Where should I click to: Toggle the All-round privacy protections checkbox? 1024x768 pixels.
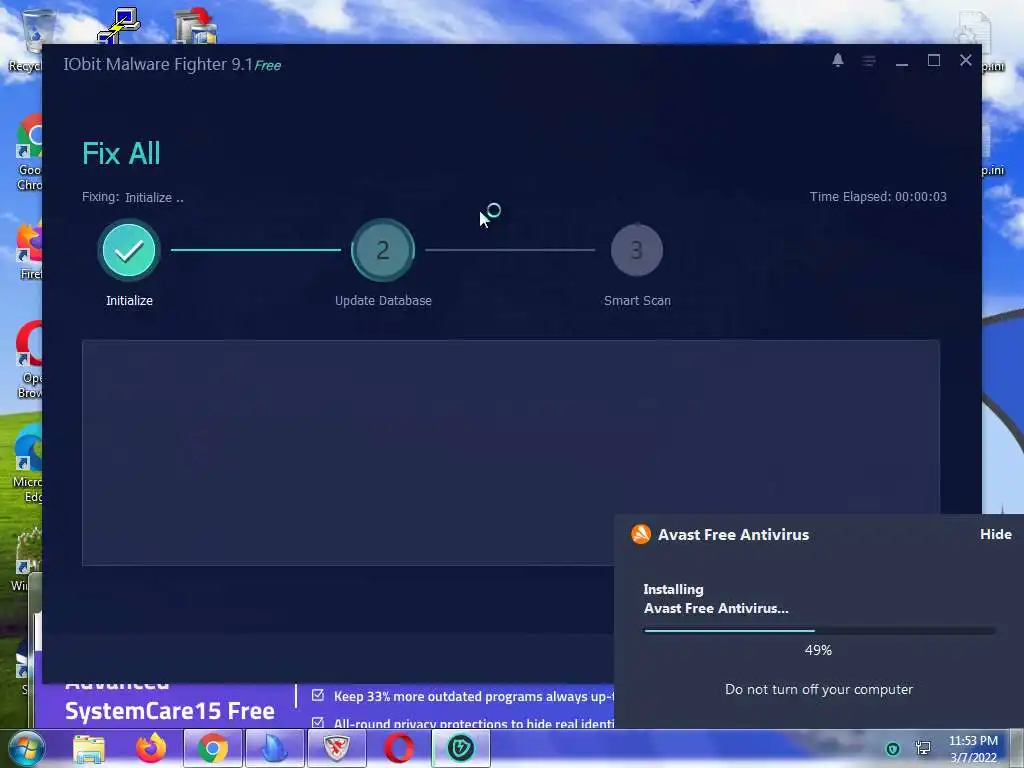[x=318, y=722]
